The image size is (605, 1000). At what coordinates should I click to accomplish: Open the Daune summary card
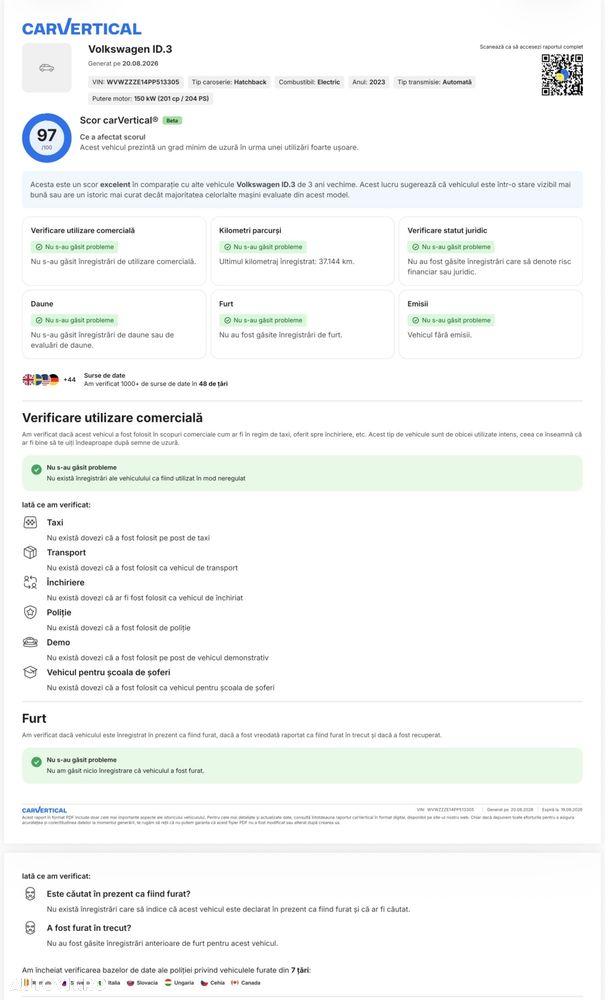click(113, 324)
